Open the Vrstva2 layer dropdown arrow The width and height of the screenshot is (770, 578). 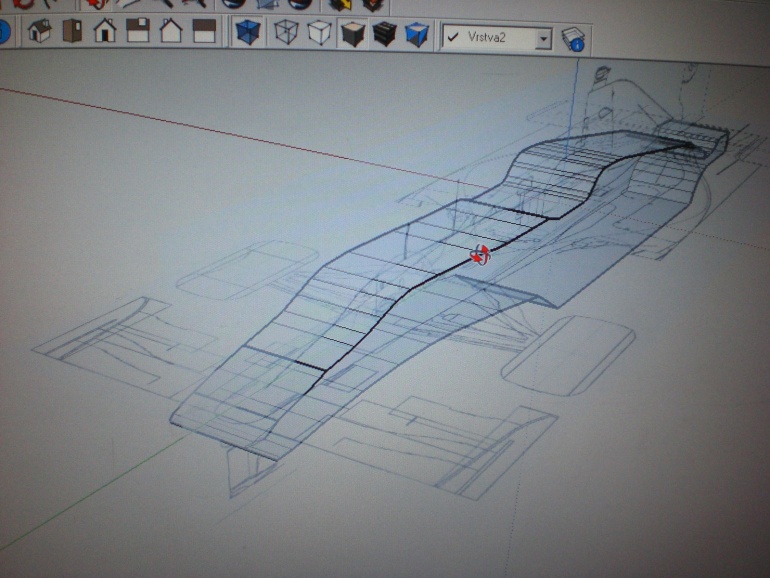coord(544,38)
